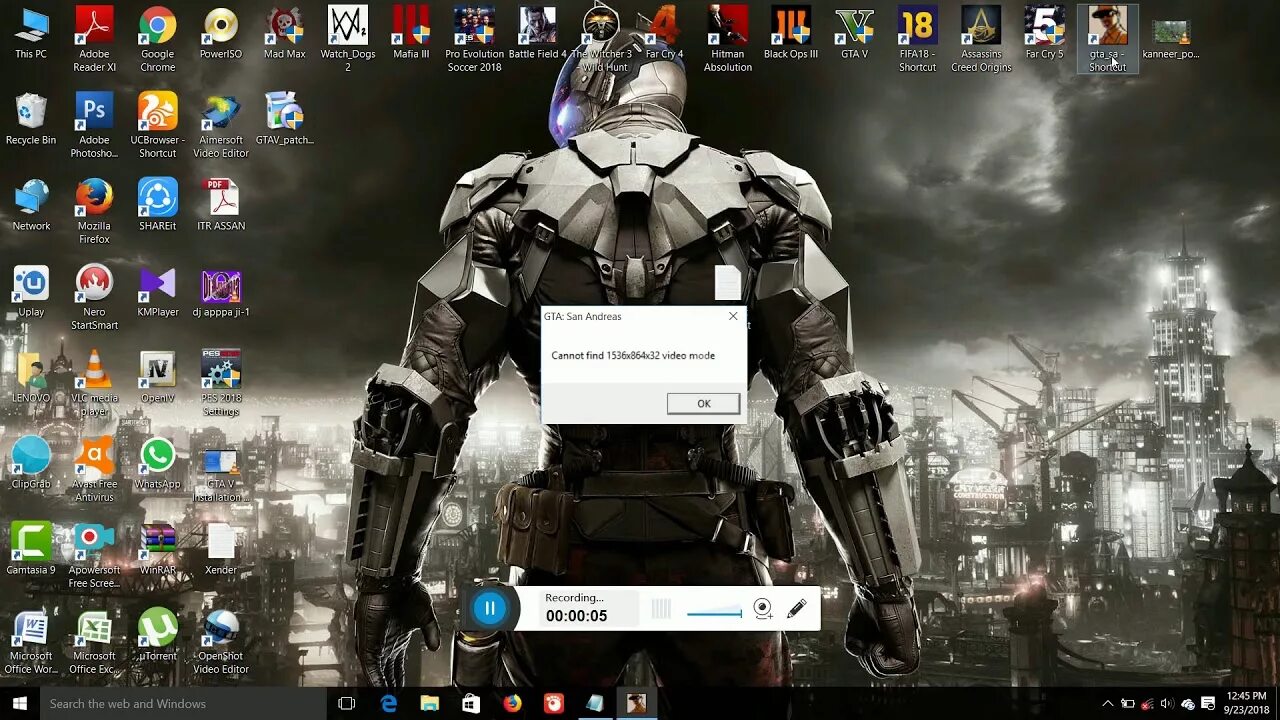The image size is (1280, 720).
Task: Select Assassins Creed Origins shortcut
Action: click(981, 39)
